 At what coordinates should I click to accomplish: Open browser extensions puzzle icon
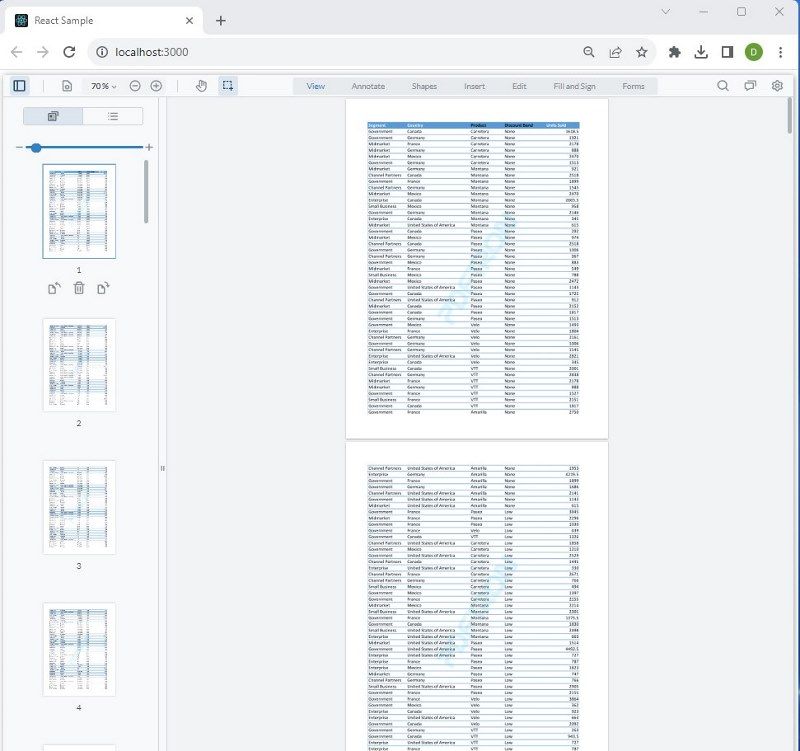(674, 52)
